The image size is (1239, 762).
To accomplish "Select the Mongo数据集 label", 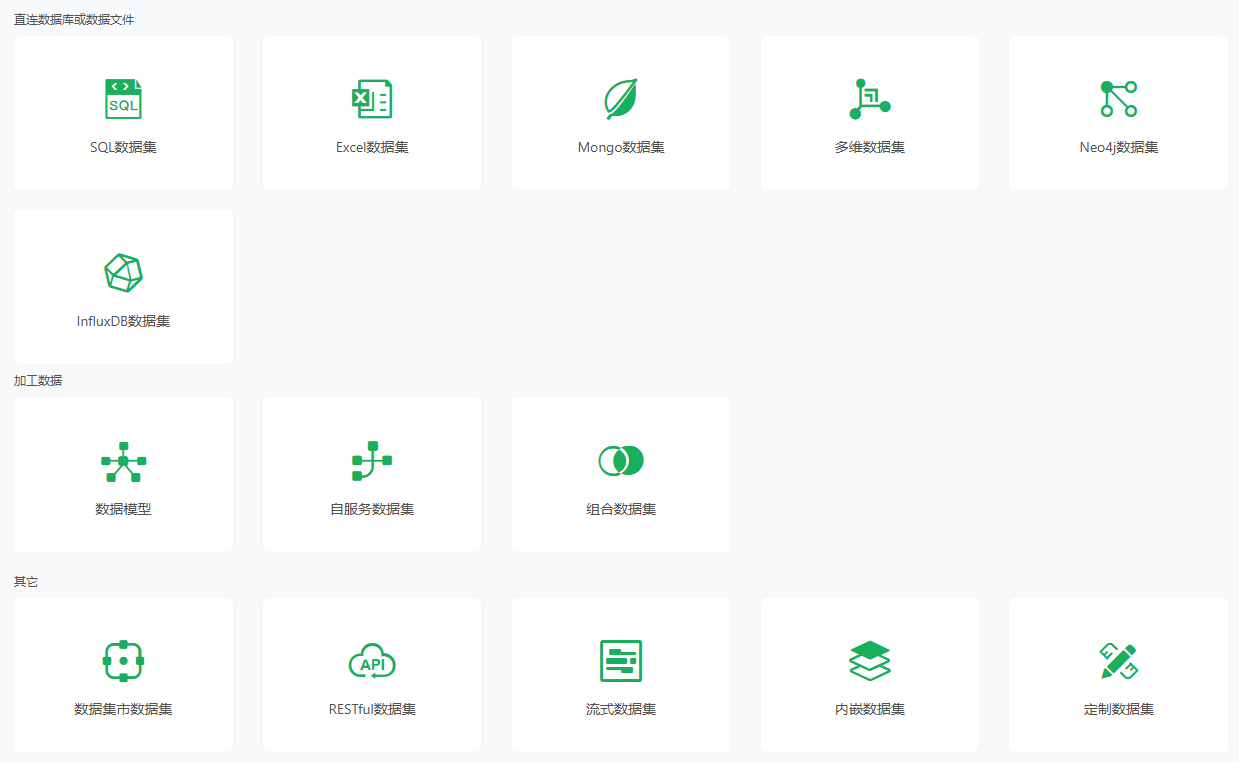I will point(621,148).
